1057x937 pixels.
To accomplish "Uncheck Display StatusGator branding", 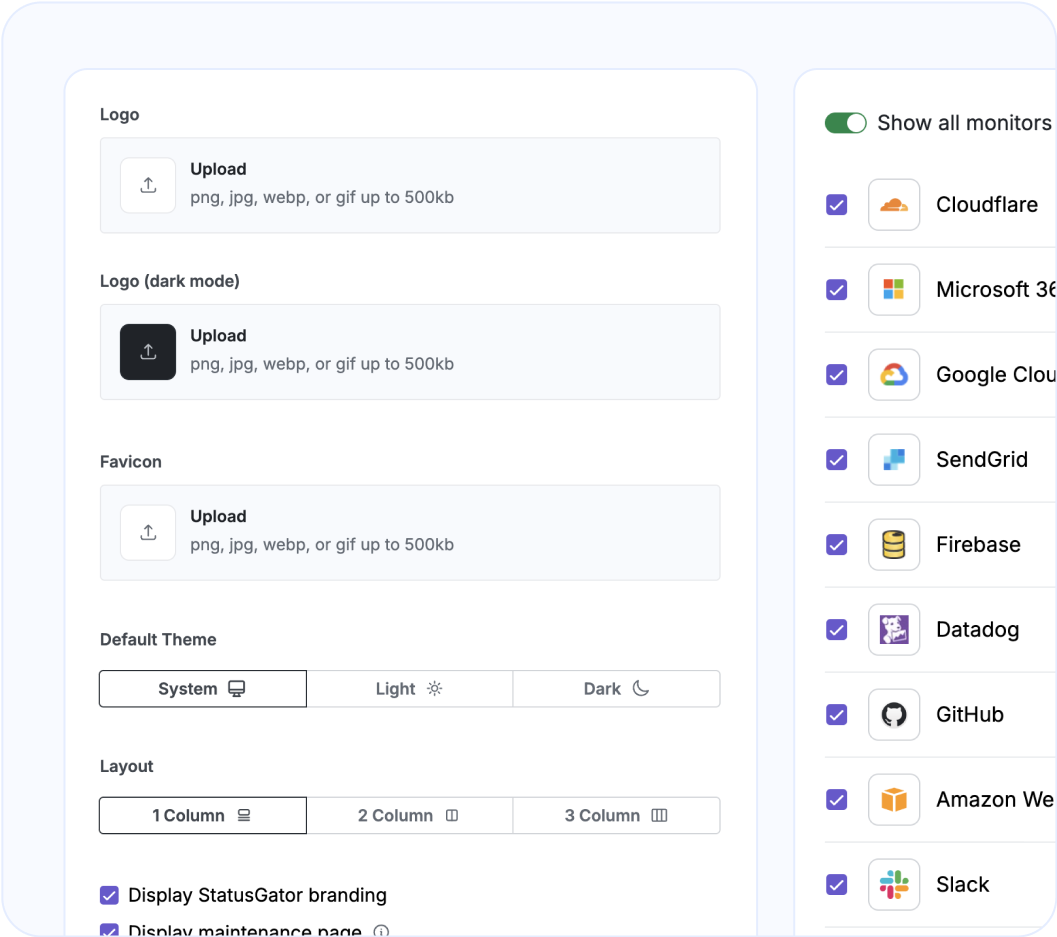I will 110,895.
